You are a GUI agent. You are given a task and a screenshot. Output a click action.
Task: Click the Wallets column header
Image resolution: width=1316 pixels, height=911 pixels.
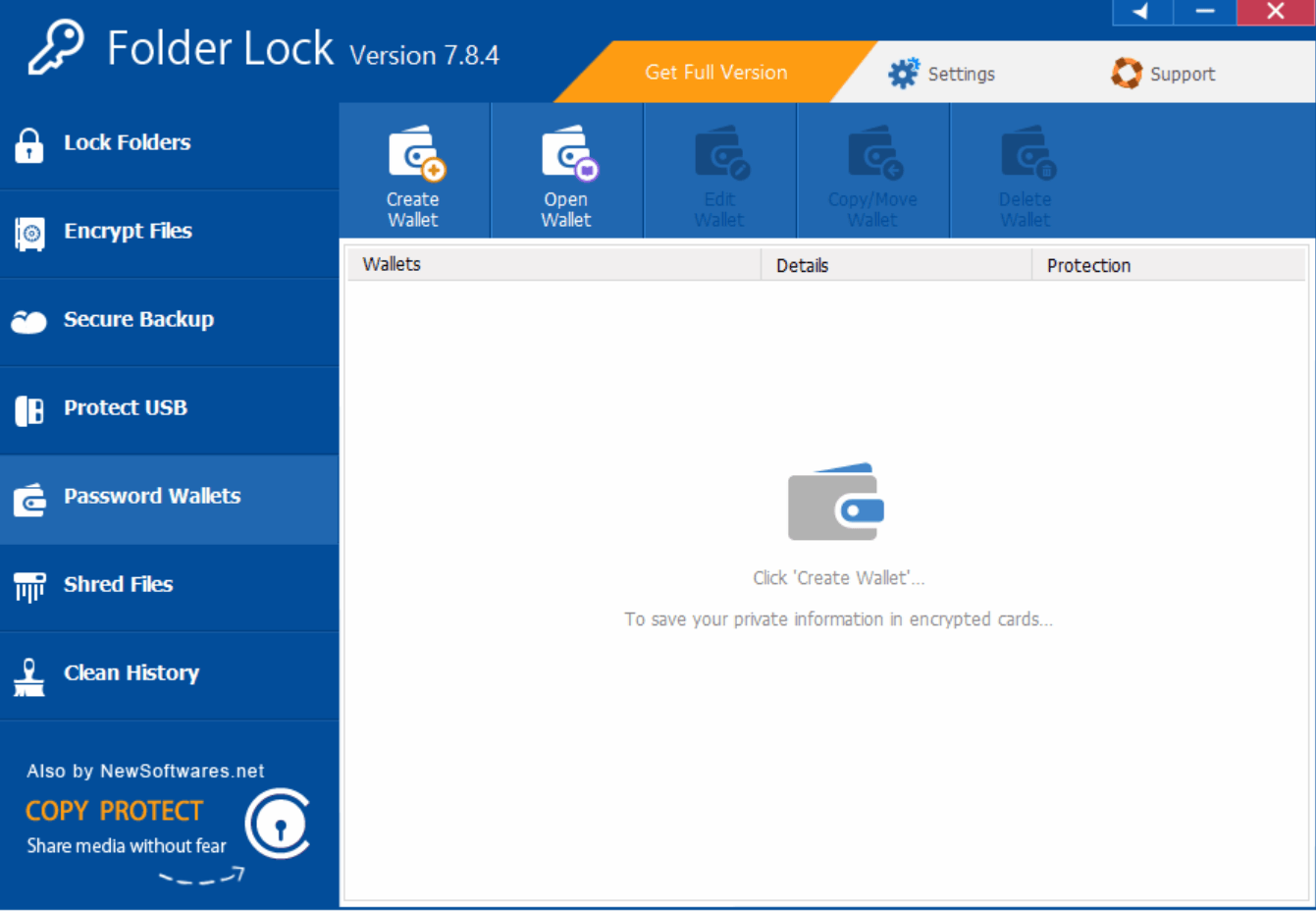click(392, 264)
